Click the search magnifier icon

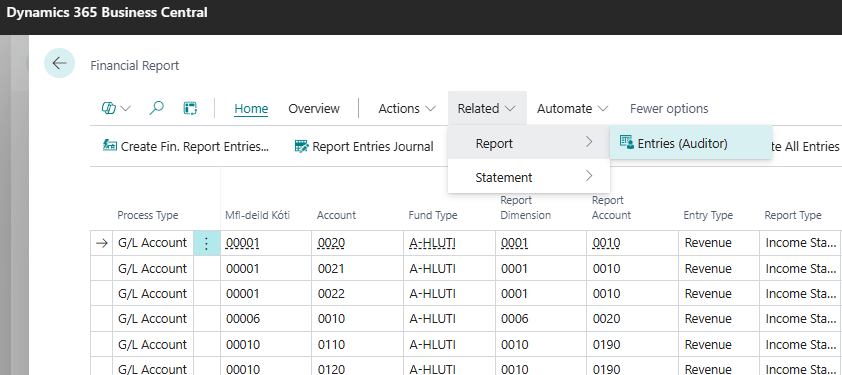156,109
